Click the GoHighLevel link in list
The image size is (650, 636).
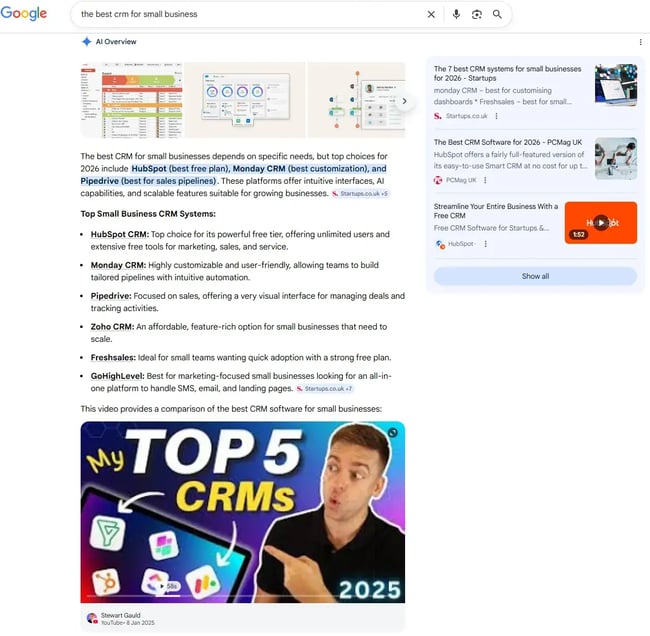(x=117, y=376)
